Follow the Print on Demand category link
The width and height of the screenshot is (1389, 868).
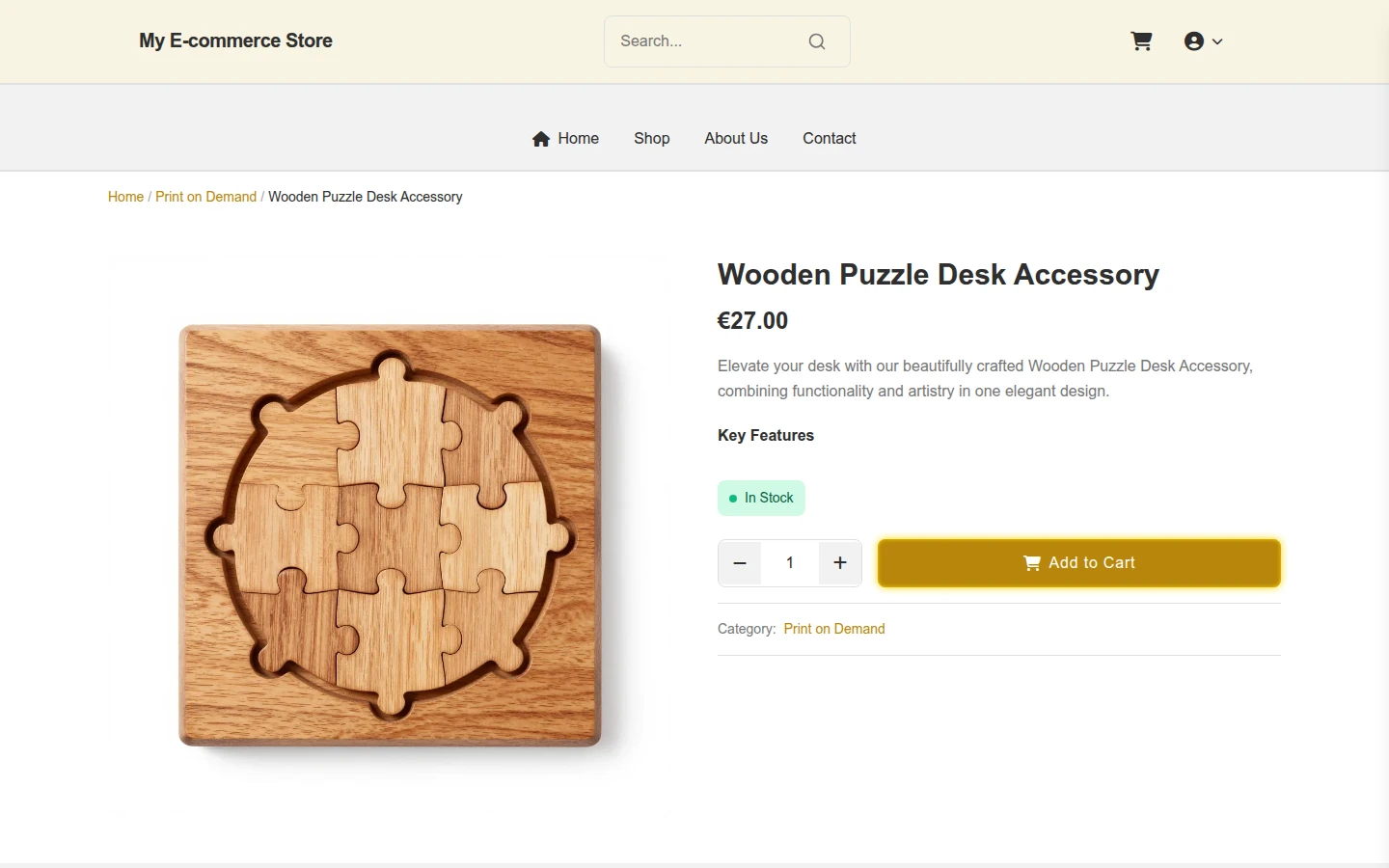834,629
